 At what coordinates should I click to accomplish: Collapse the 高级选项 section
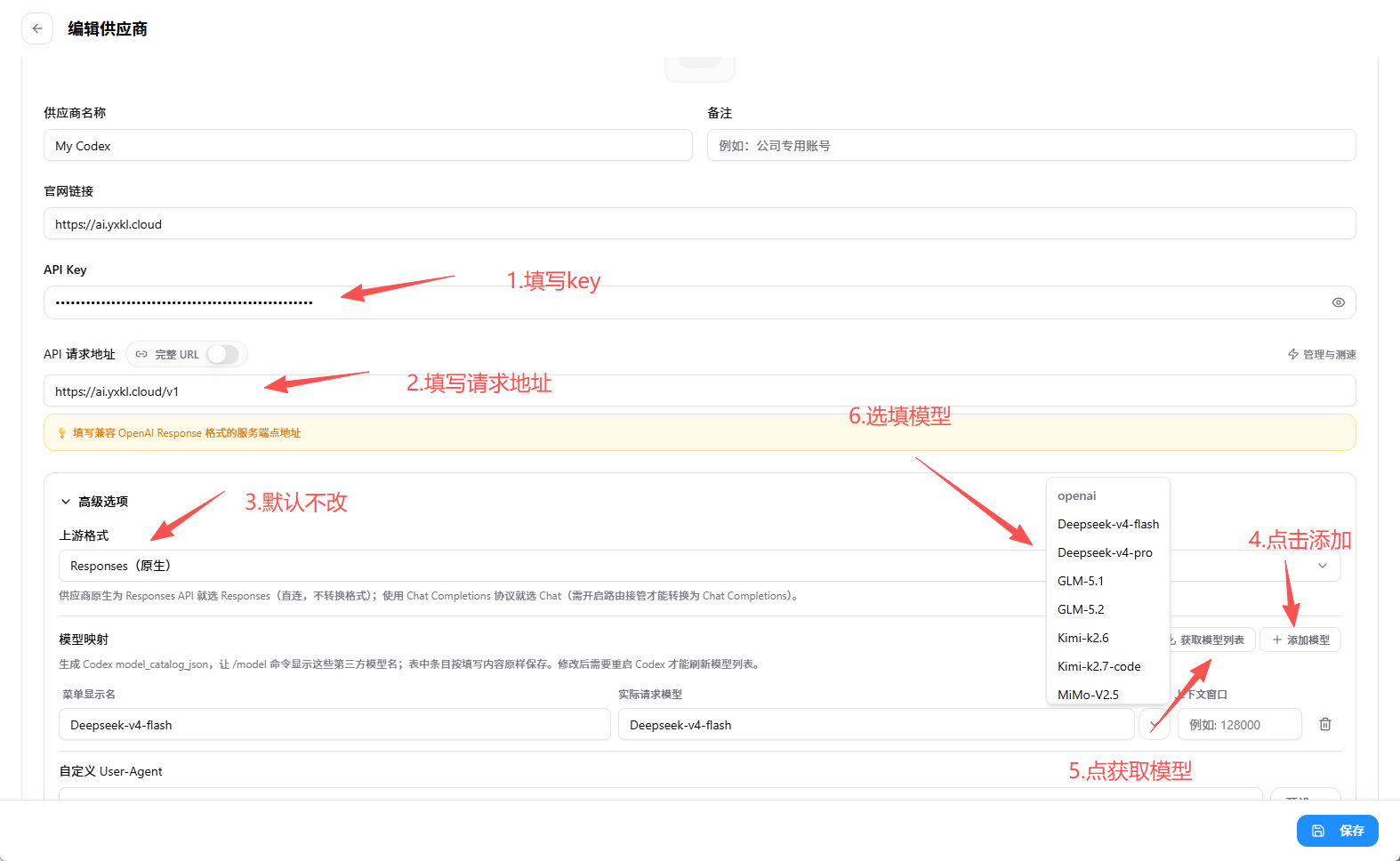pyautogui.click(x=93, y=502)
